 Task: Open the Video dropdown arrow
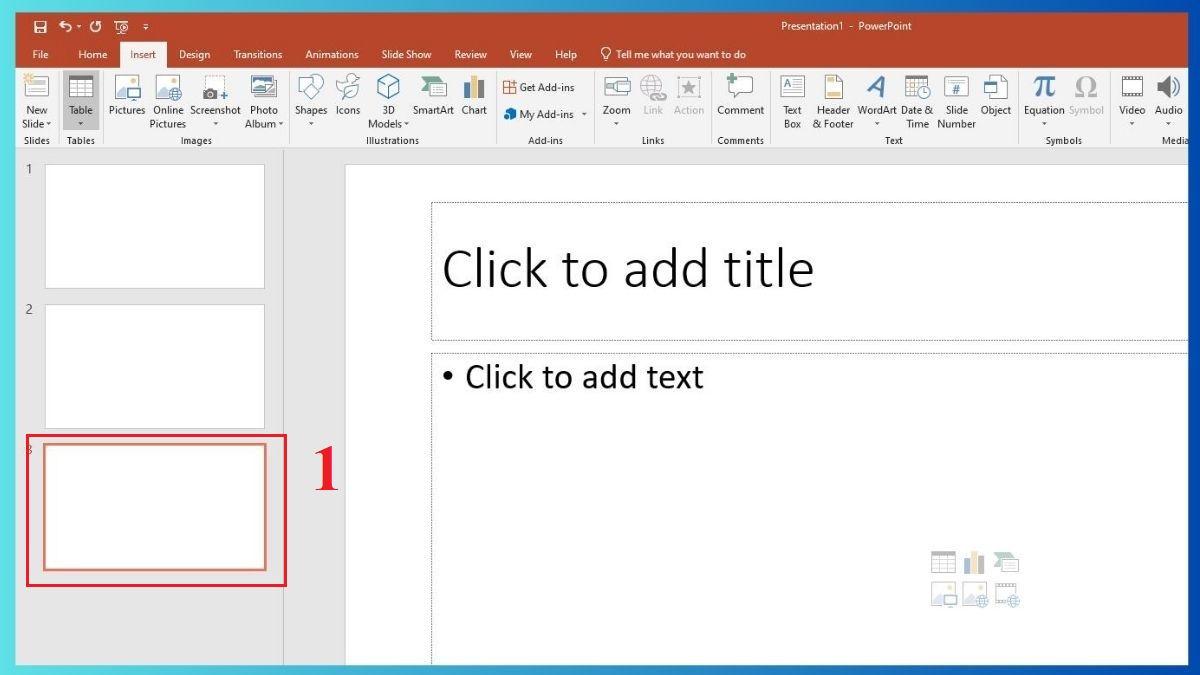[1131, 122]
